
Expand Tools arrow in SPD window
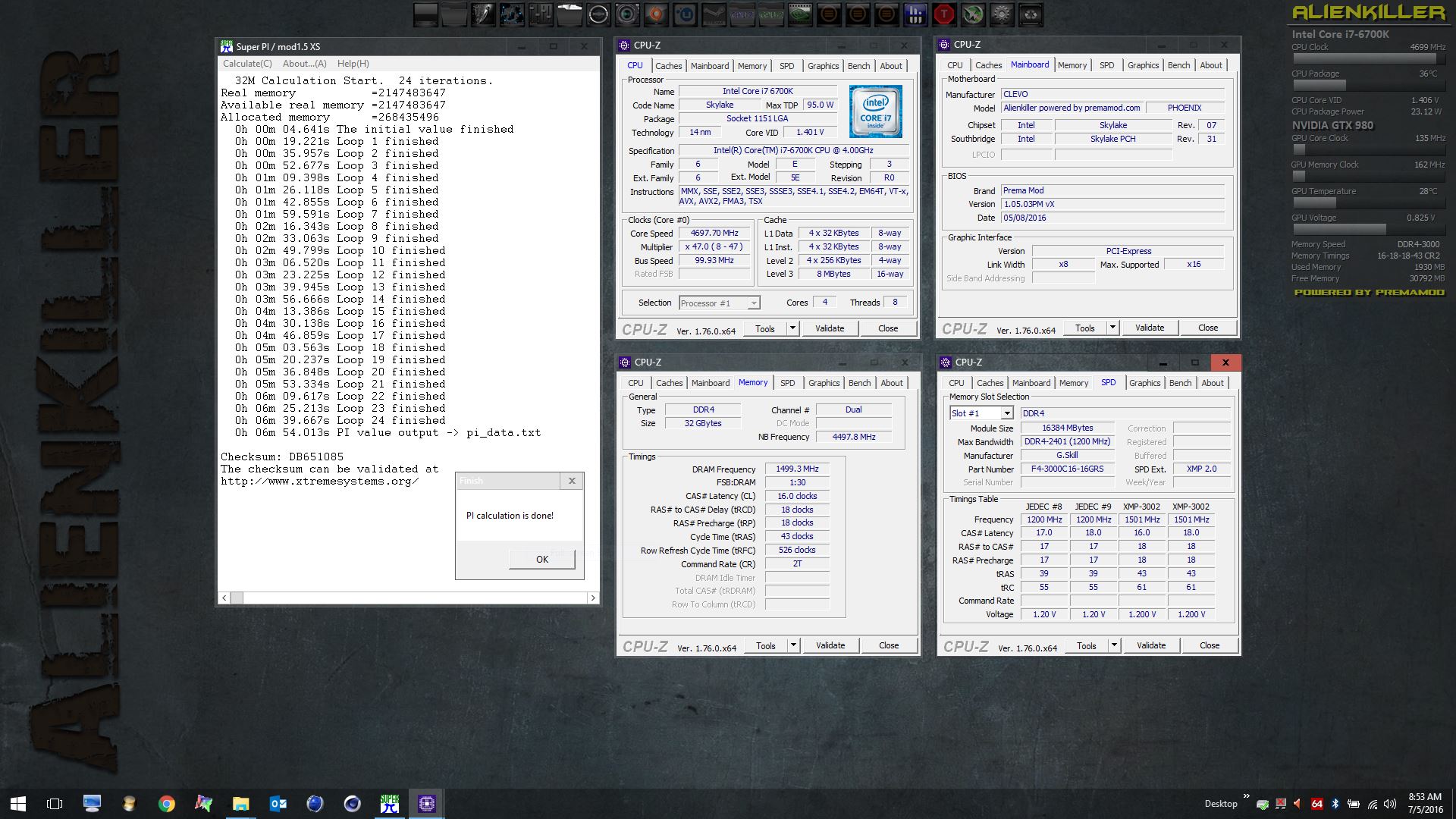point(1114,645)
